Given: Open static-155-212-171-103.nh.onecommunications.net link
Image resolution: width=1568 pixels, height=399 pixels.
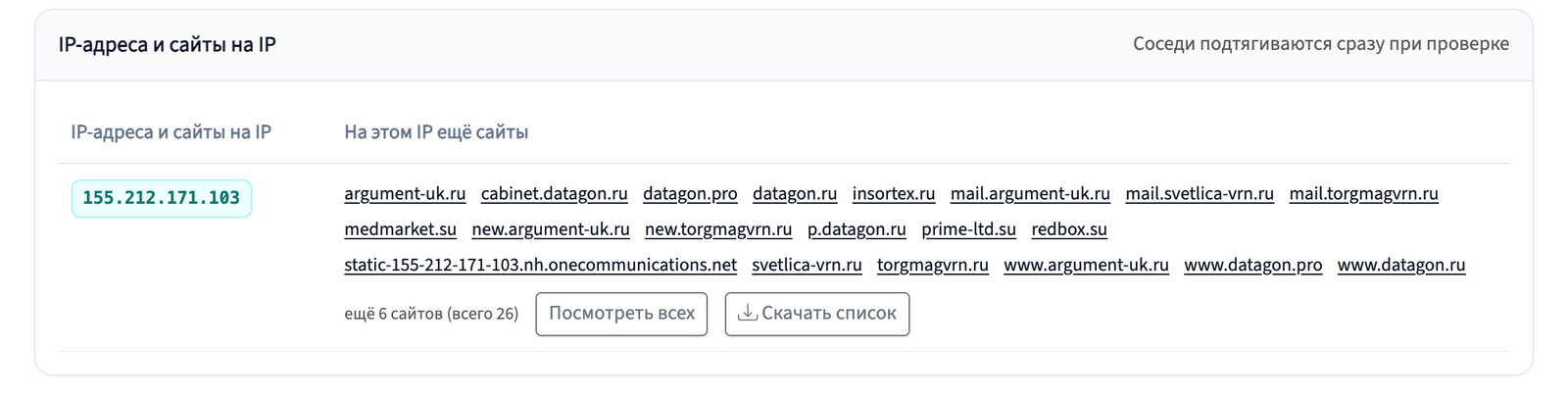Looking at the screenshot, I should 540,265.
